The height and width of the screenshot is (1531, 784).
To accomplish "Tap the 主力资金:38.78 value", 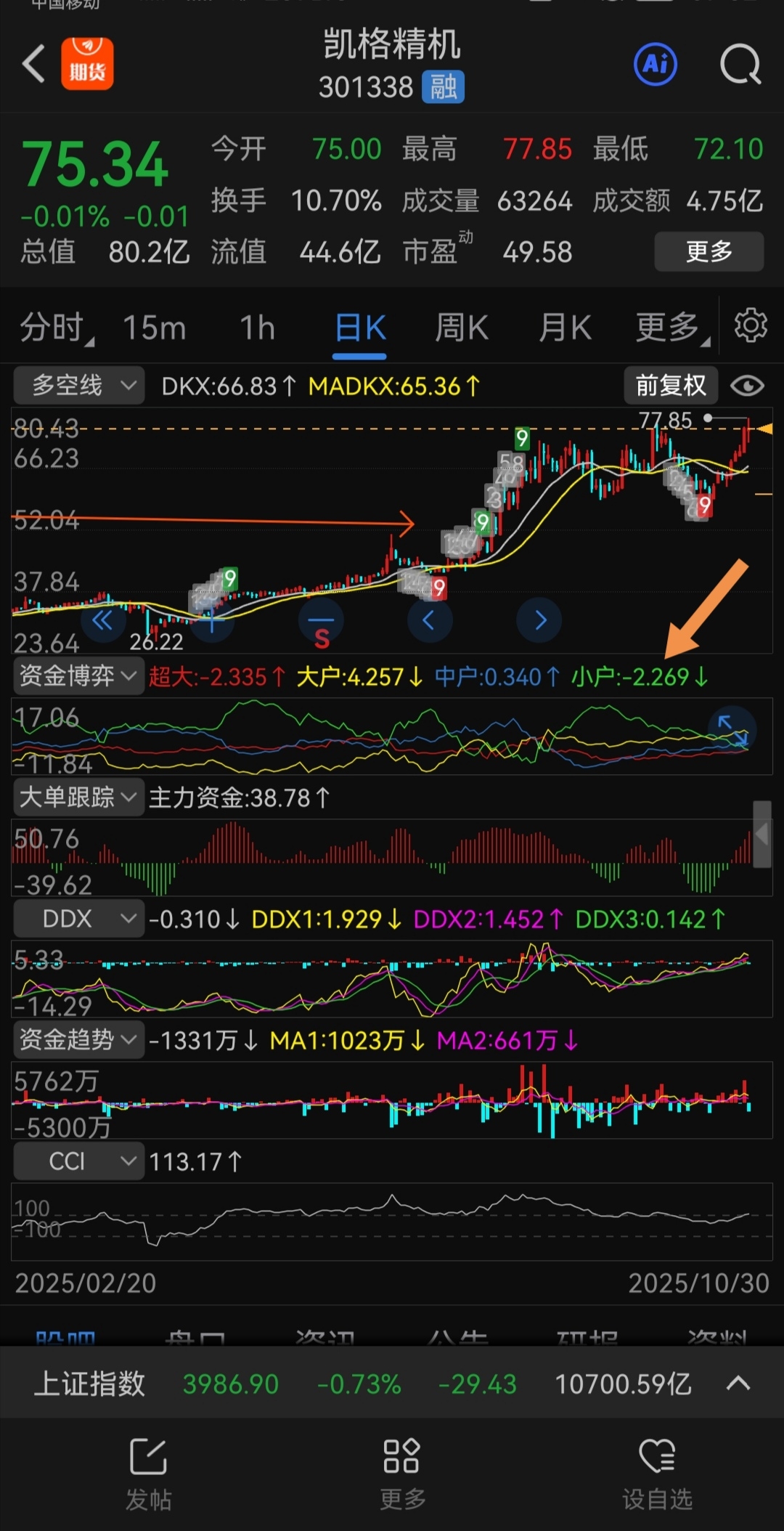I will 240,797.
